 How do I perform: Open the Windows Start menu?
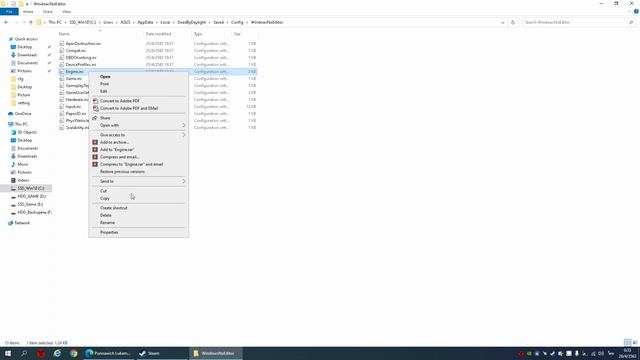pos(8,353)
